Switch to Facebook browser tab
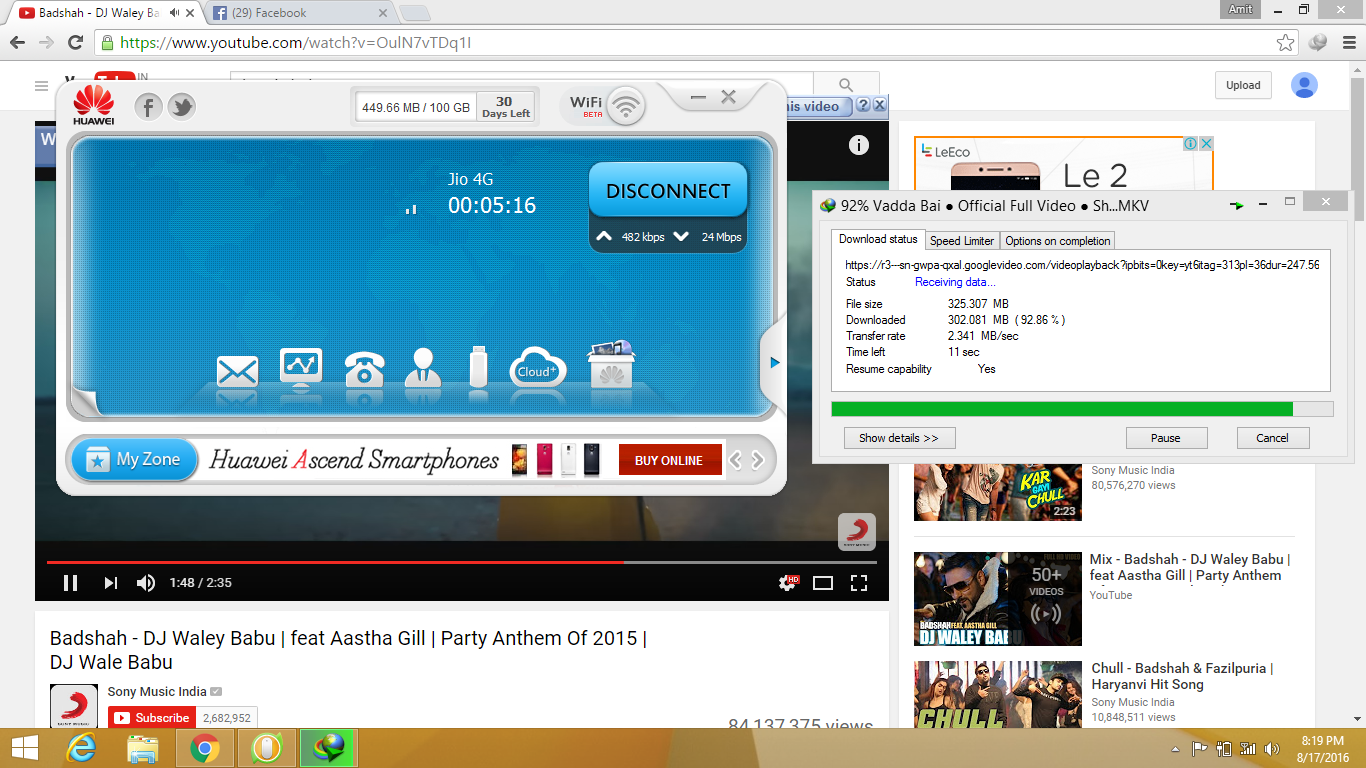The height and width of the screenshot is (768, 1366). [299, 13]
